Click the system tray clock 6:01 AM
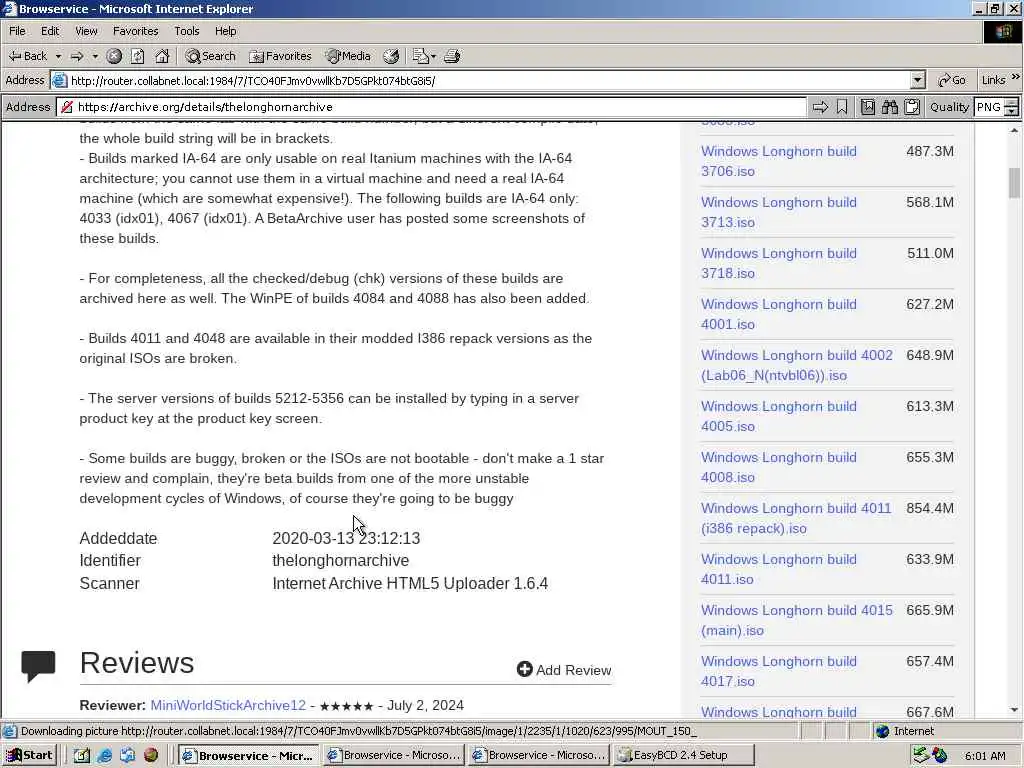 (x=985, y=756)
